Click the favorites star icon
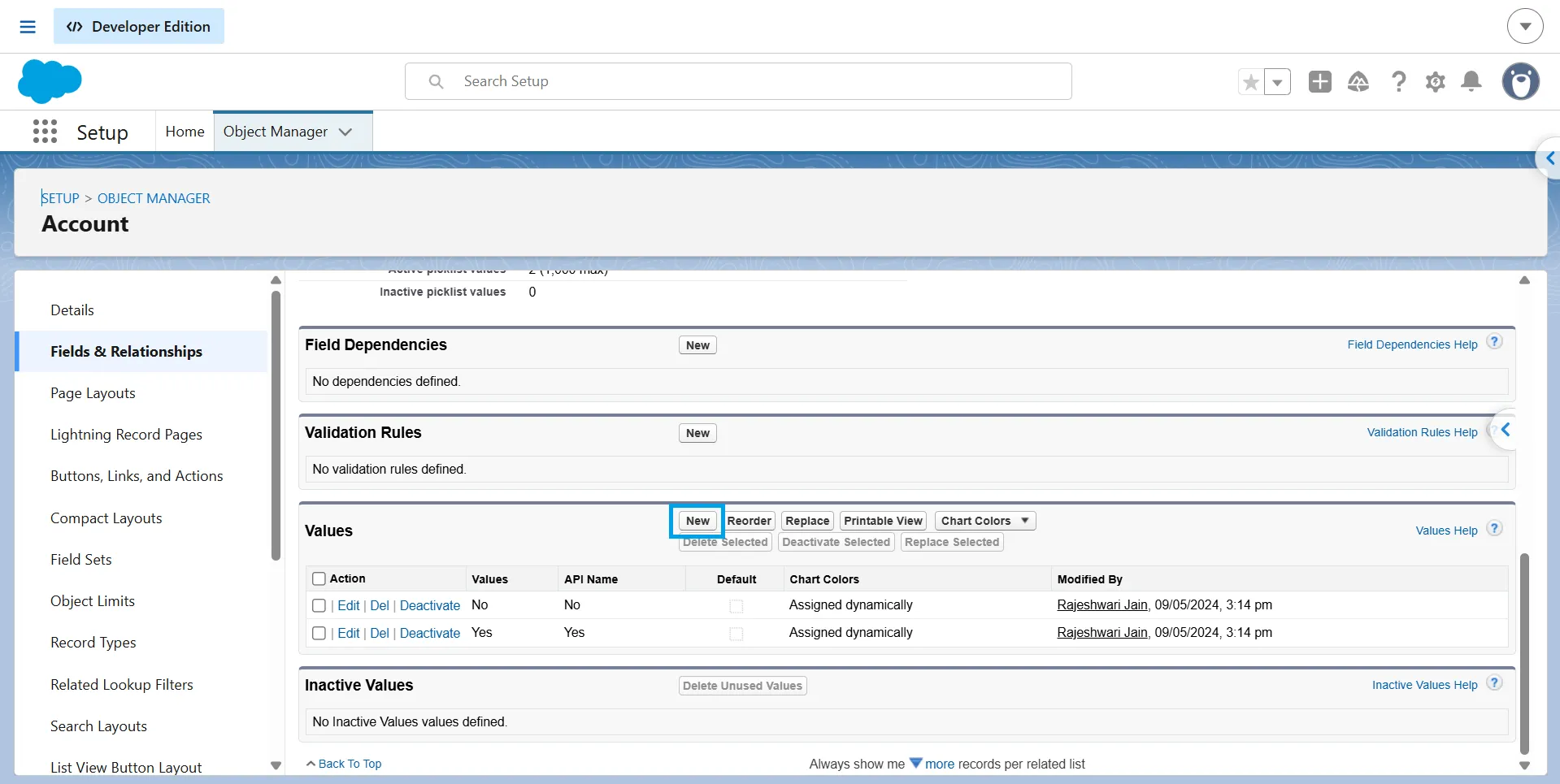The height and width of the screenshot is (784, 1560). pos(1251,82)
